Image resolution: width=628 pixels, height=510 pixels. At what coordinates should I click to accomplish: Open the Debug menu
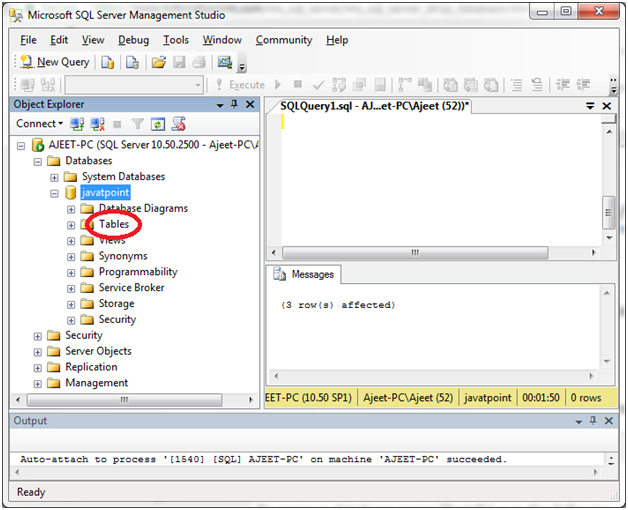coord(133,40)
